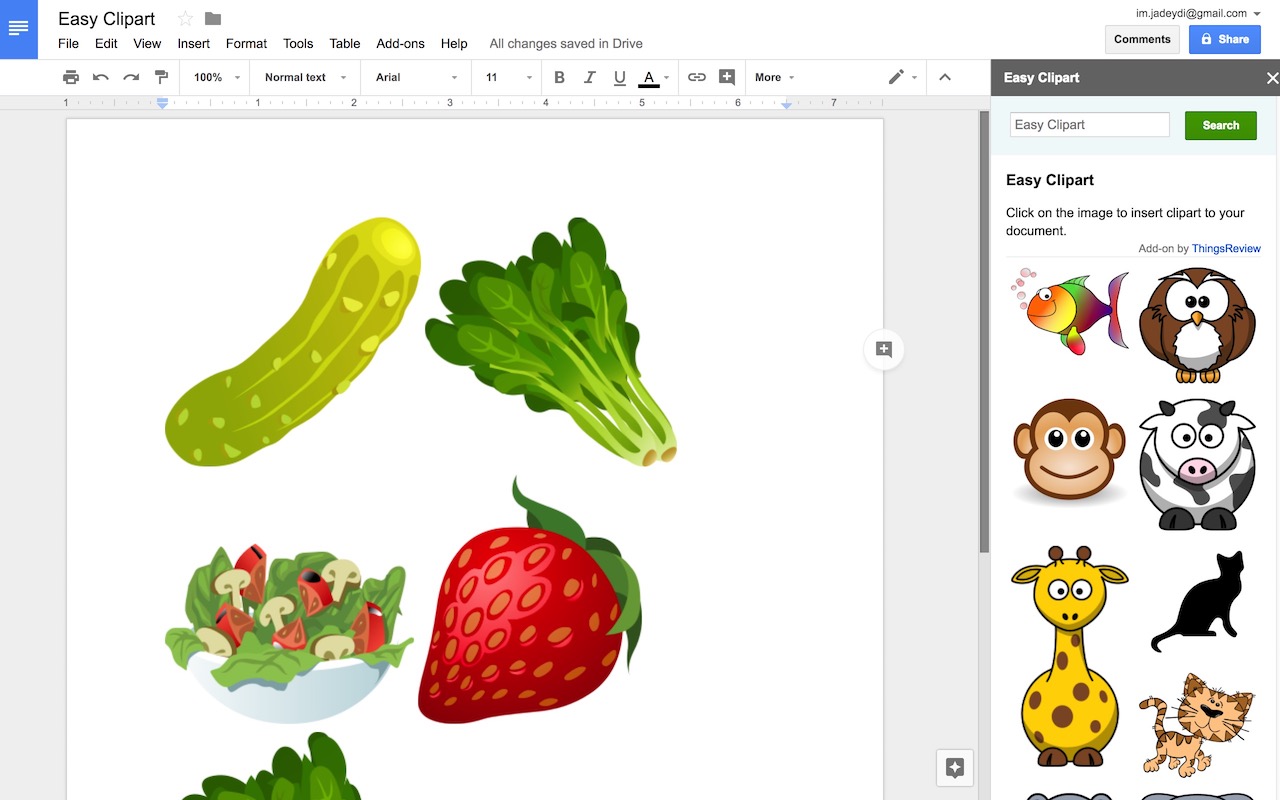1280x800 pixels.
Task: Select the Paint format tool
Action: click(x=161, y=77)
